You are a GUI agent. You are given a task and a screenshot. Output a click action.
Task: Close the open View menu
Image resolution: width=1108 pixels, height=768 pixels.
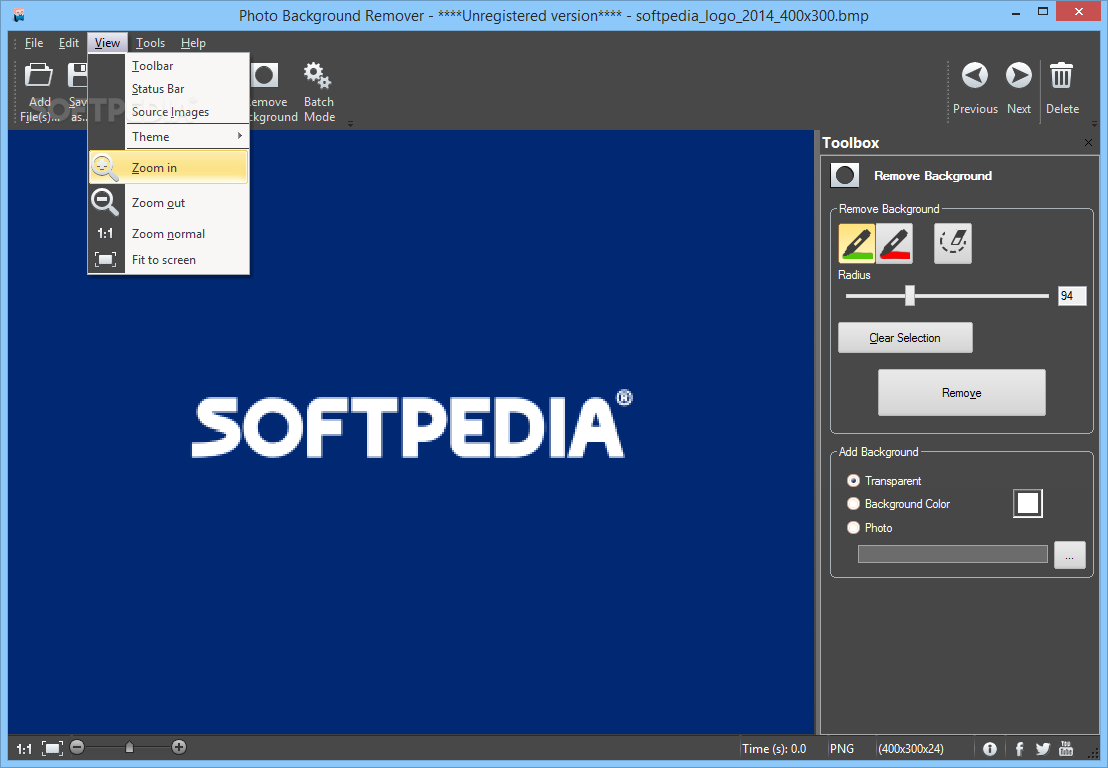click(x=107, y=43)
